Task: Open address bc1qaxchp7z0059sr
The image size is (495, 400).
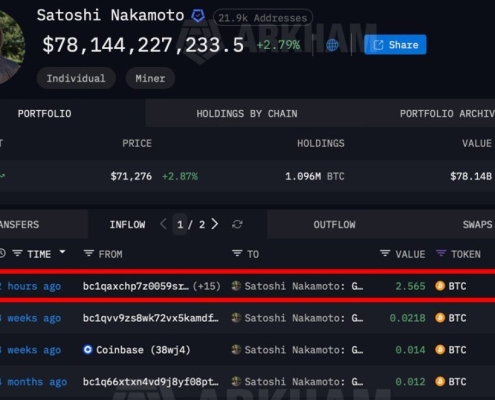Action: pos(136,286)
